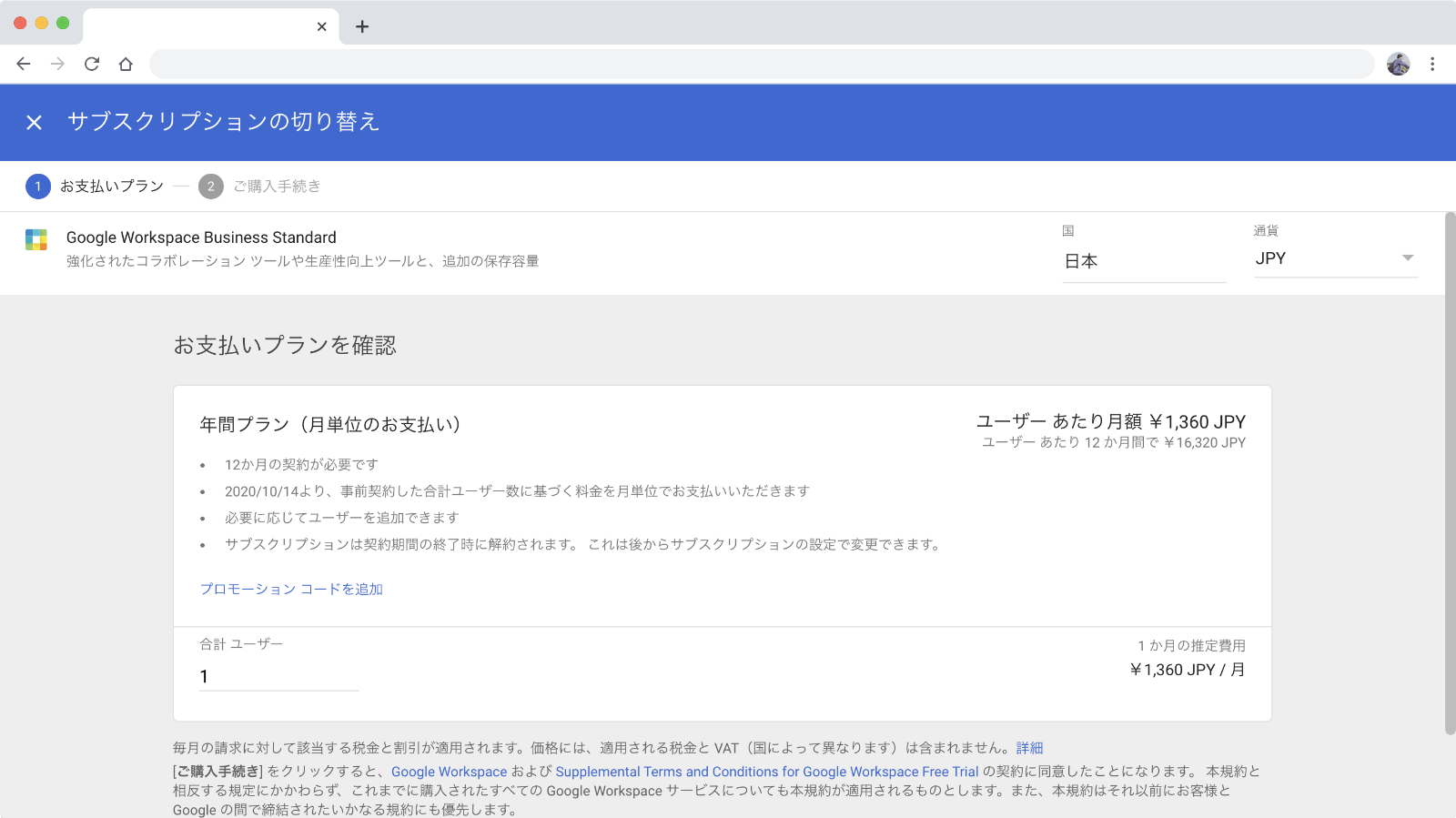Viewport: 1456px width, 818px height.
Task: Open the Google Workspace terms link
Action: [x=450, y=772]
